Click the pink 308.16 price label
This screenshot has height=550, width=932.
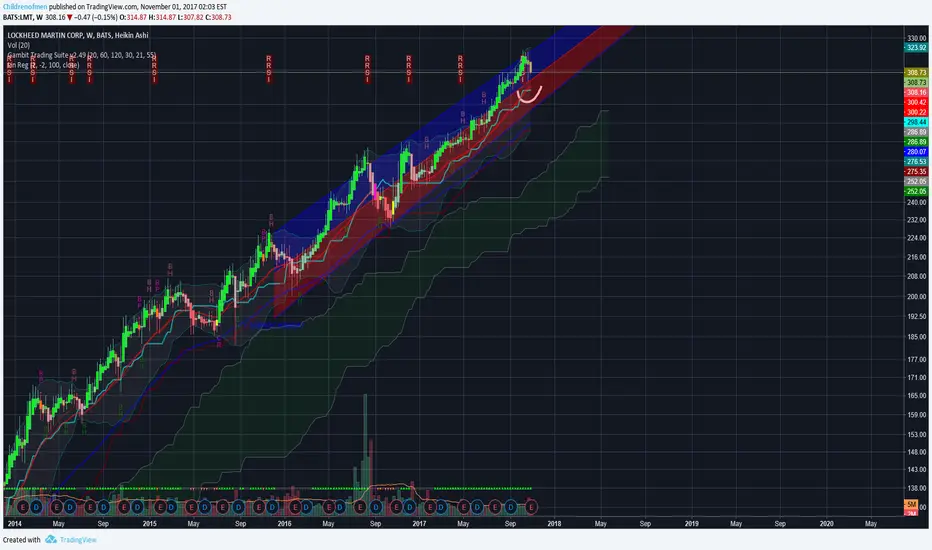click(x=916, y=92)
